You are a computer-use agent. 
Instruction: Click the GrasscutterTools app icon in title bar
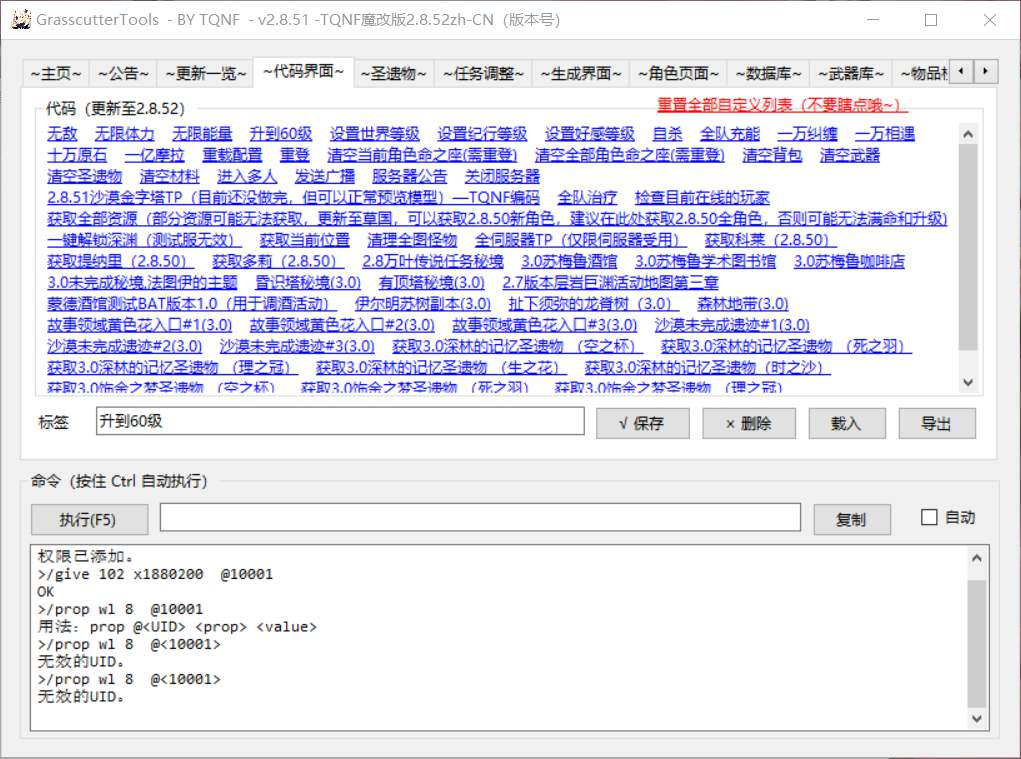click(x=20, y=20)
